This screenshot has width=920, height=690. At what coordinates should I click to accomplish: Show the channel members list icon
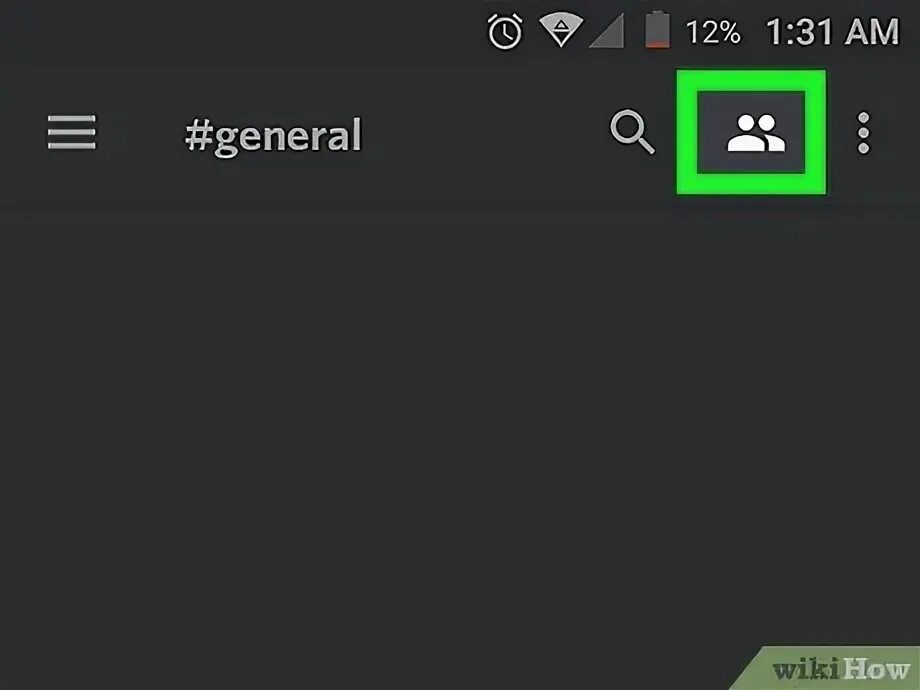tap(755, 133)
